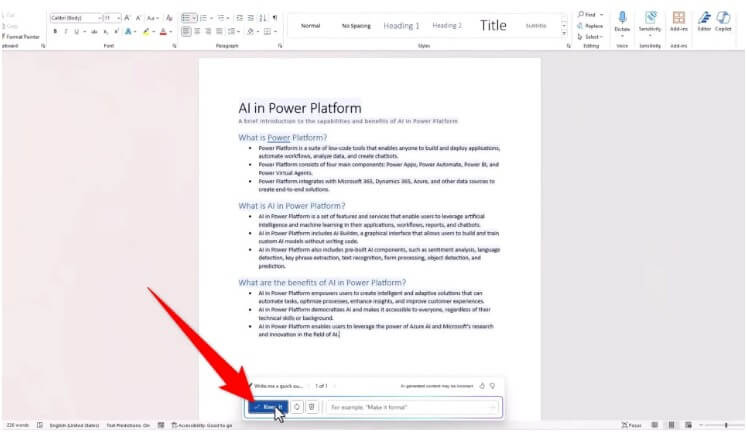
Task: Open the Font dialog launcher
Action: coord(174,46)
